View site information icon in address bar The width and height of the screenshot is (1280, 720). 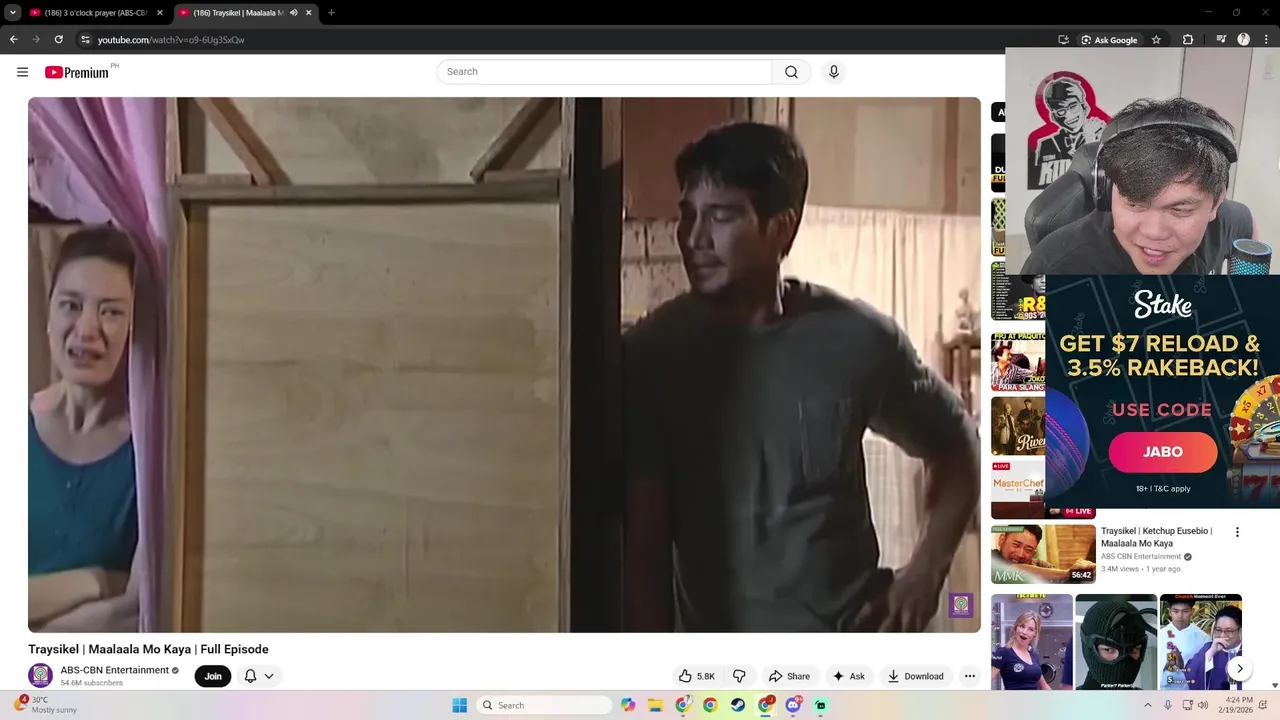(85, 40)
